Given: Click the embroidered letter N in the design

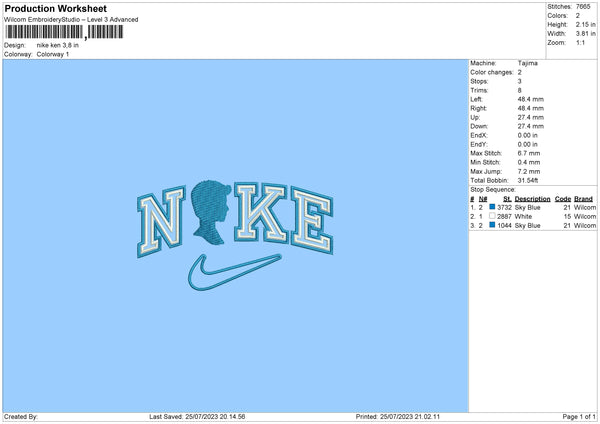Looking at the screenshot, I should (x=161, y=221).
